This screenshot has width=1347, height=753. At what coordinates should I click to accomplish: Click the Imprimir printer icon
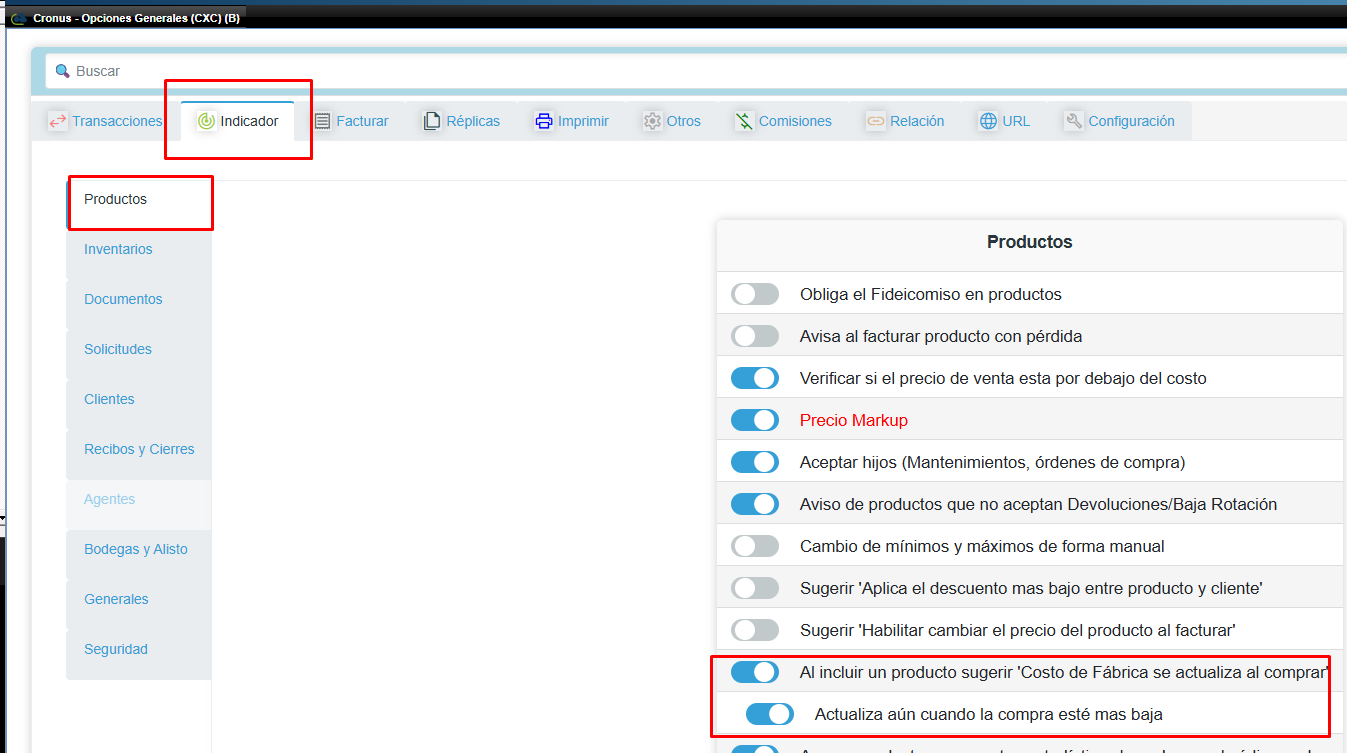coord(544,121)
